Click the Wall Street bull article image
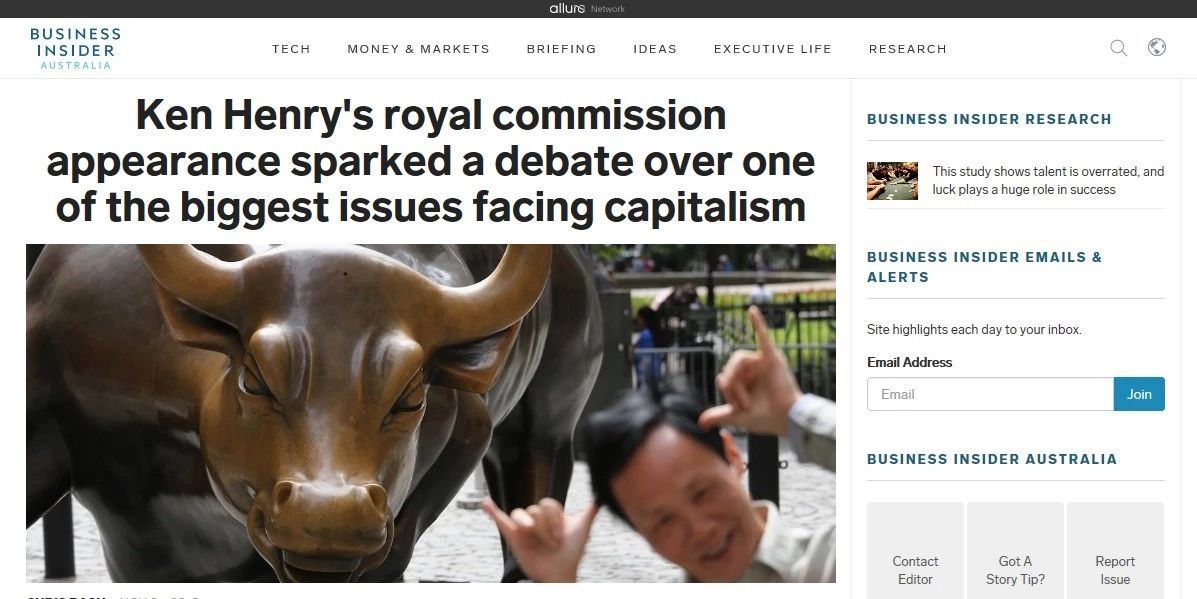 [x=431, y=413]
